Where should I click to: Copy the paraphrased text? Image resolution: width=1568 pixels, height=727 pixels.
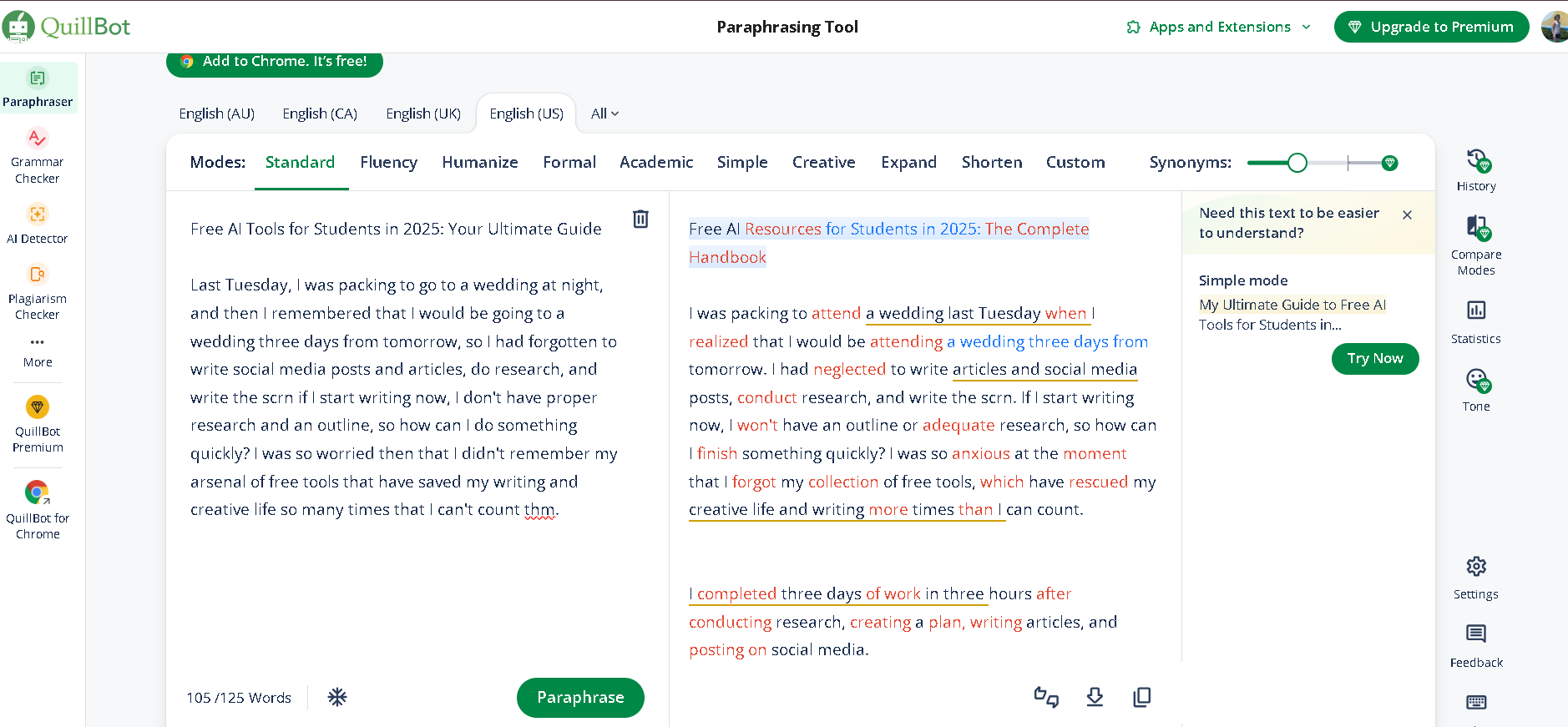pyautogui.click(x=1142, y=697)
